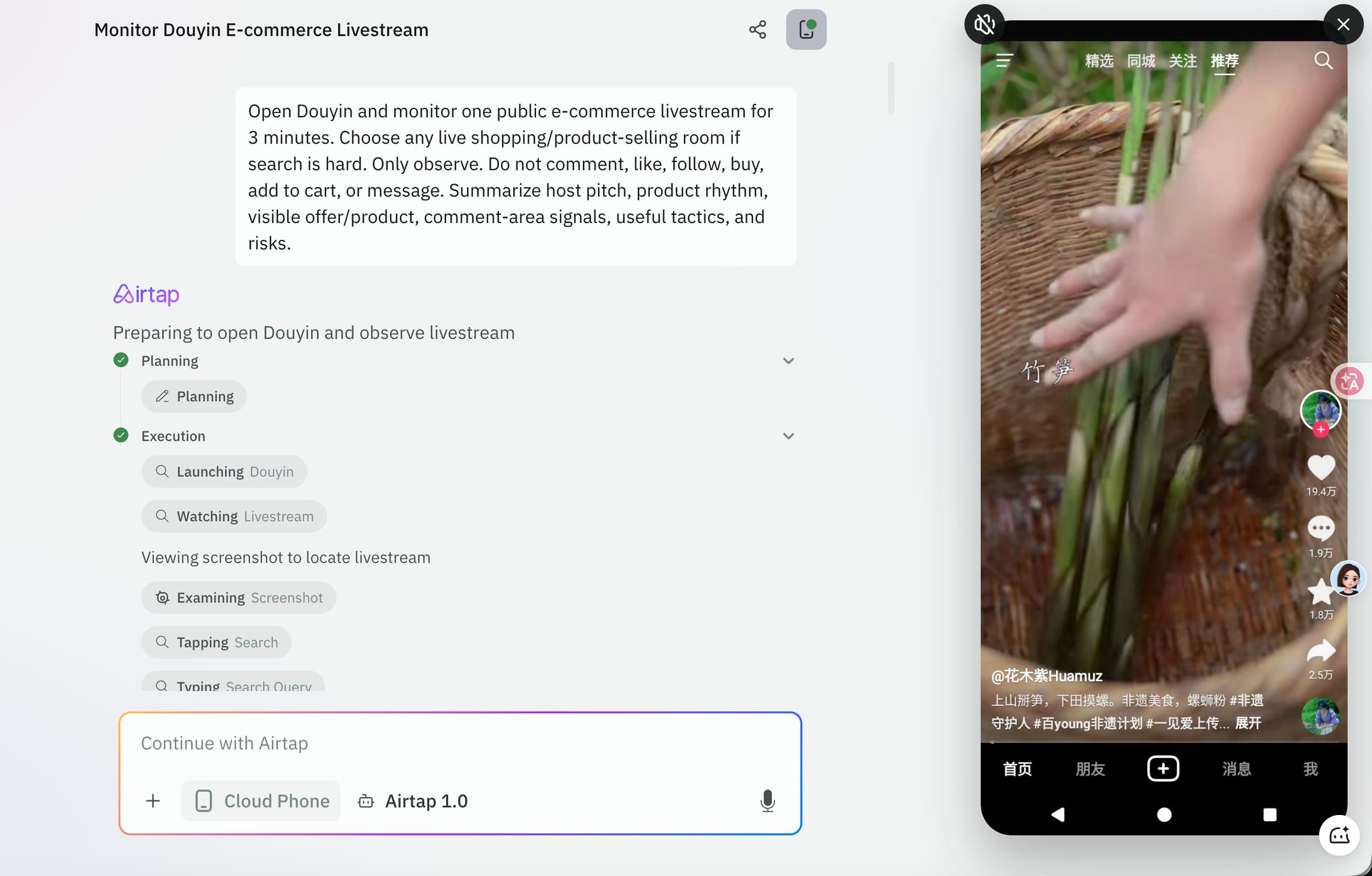Open the 朋友 friends tab
The width and height of the screenshot is (1372, 876).
[1090, 769]
